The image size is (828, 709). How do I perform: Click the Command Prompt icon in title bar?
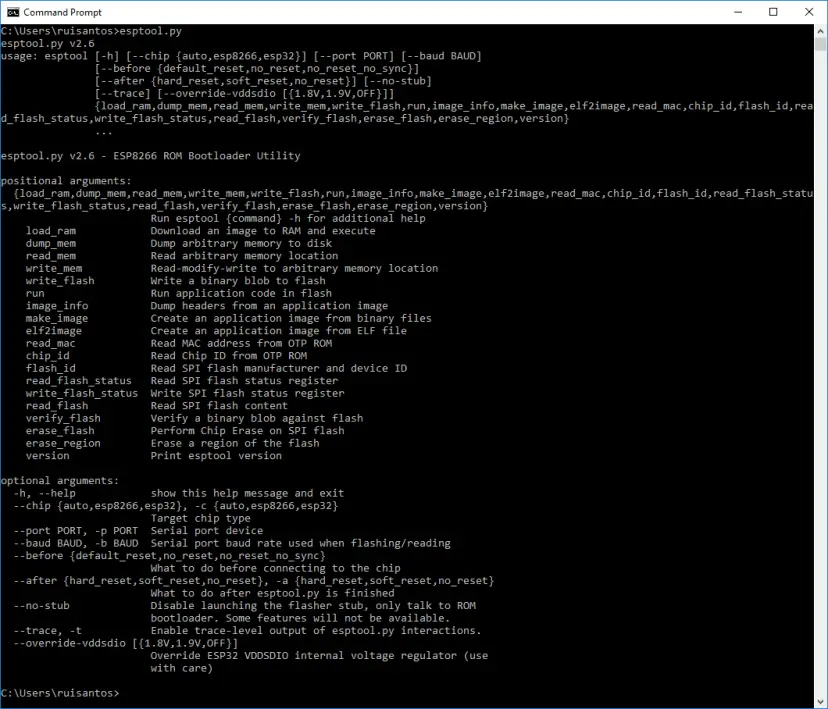point(13,12)
